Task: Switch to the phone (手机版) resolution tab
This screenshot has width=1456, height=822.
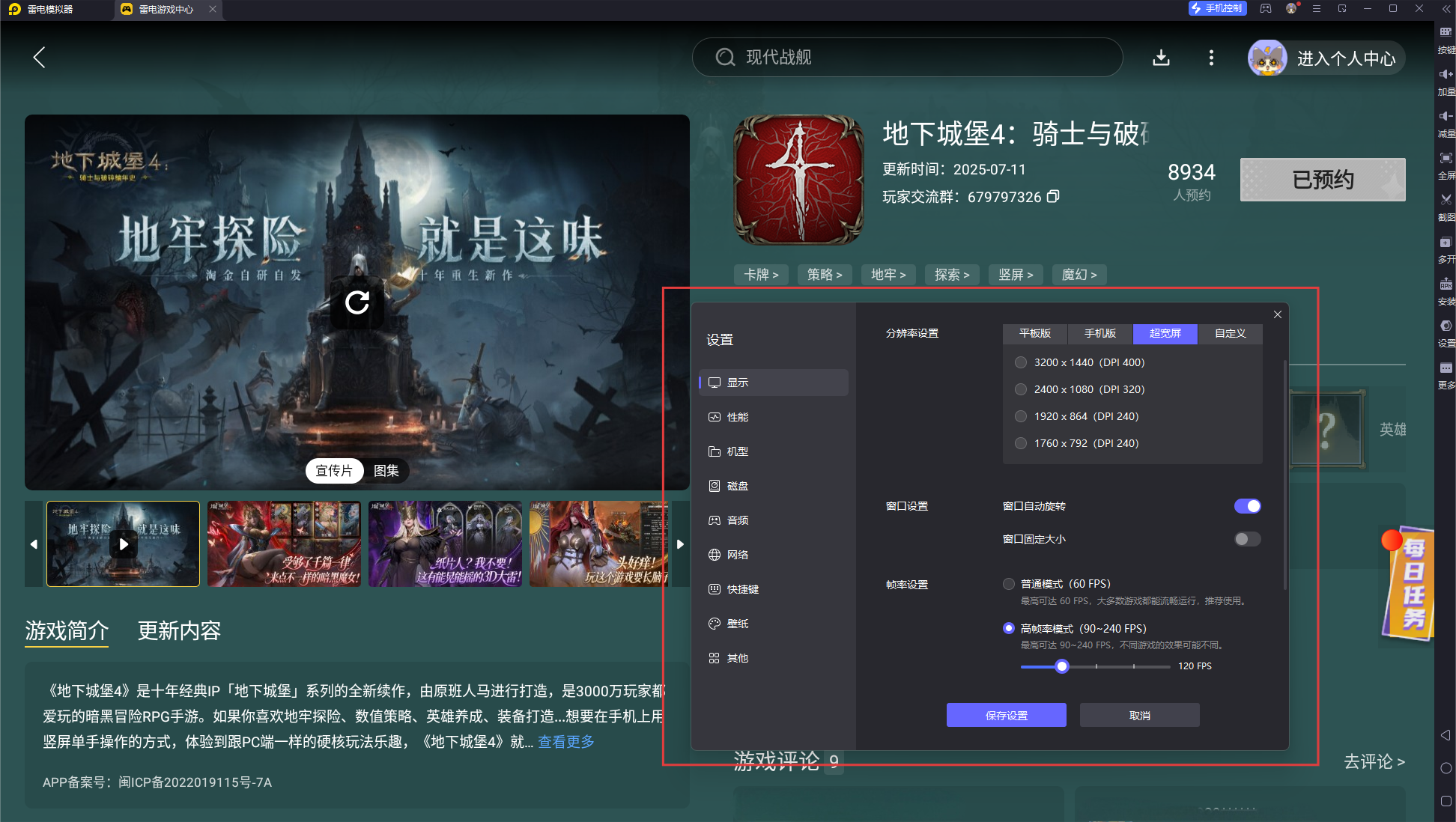Action: pyautogui.click(x=1100, y=333)
